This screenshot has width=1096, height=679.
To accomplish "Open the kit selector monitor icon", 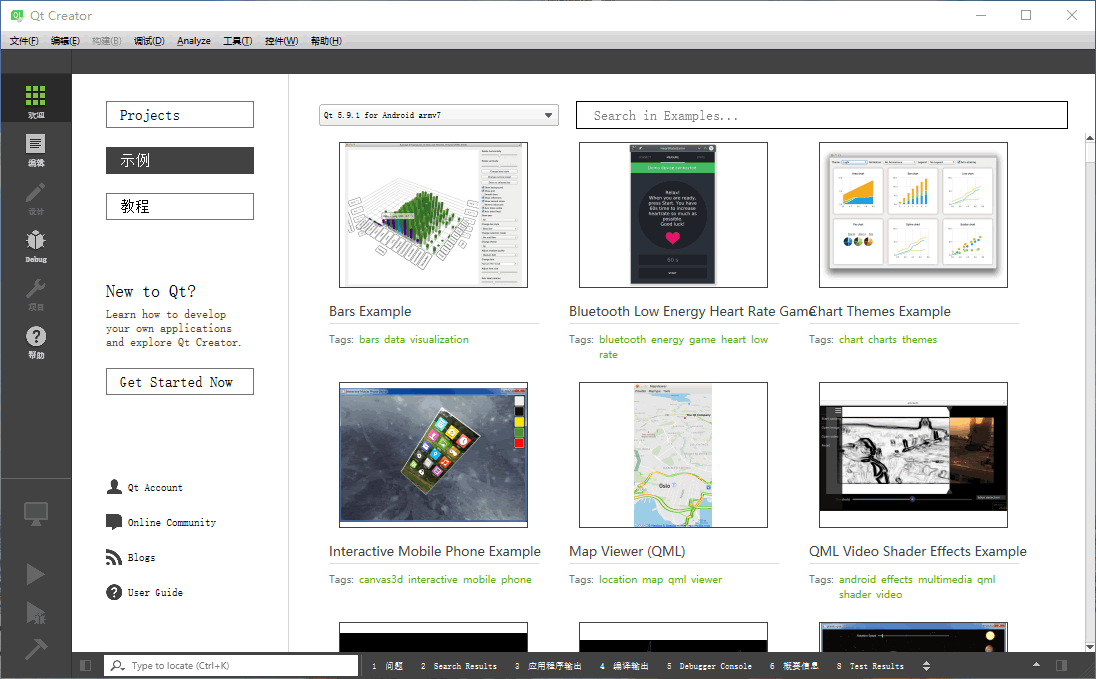I will 36,514.
